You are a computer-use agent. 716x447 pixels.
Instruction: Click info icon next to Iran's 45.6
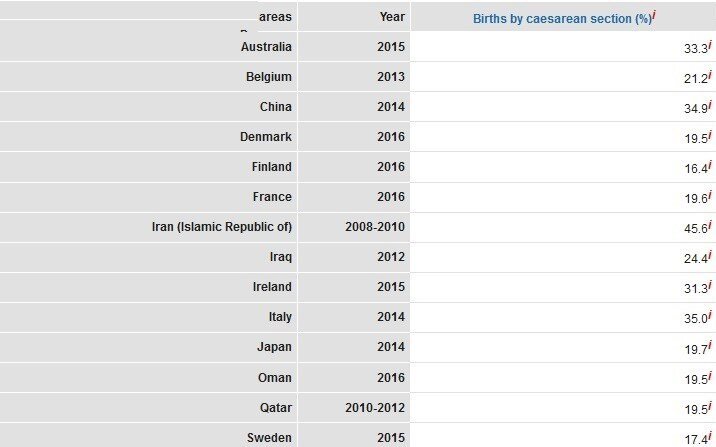tap(710, 224)
